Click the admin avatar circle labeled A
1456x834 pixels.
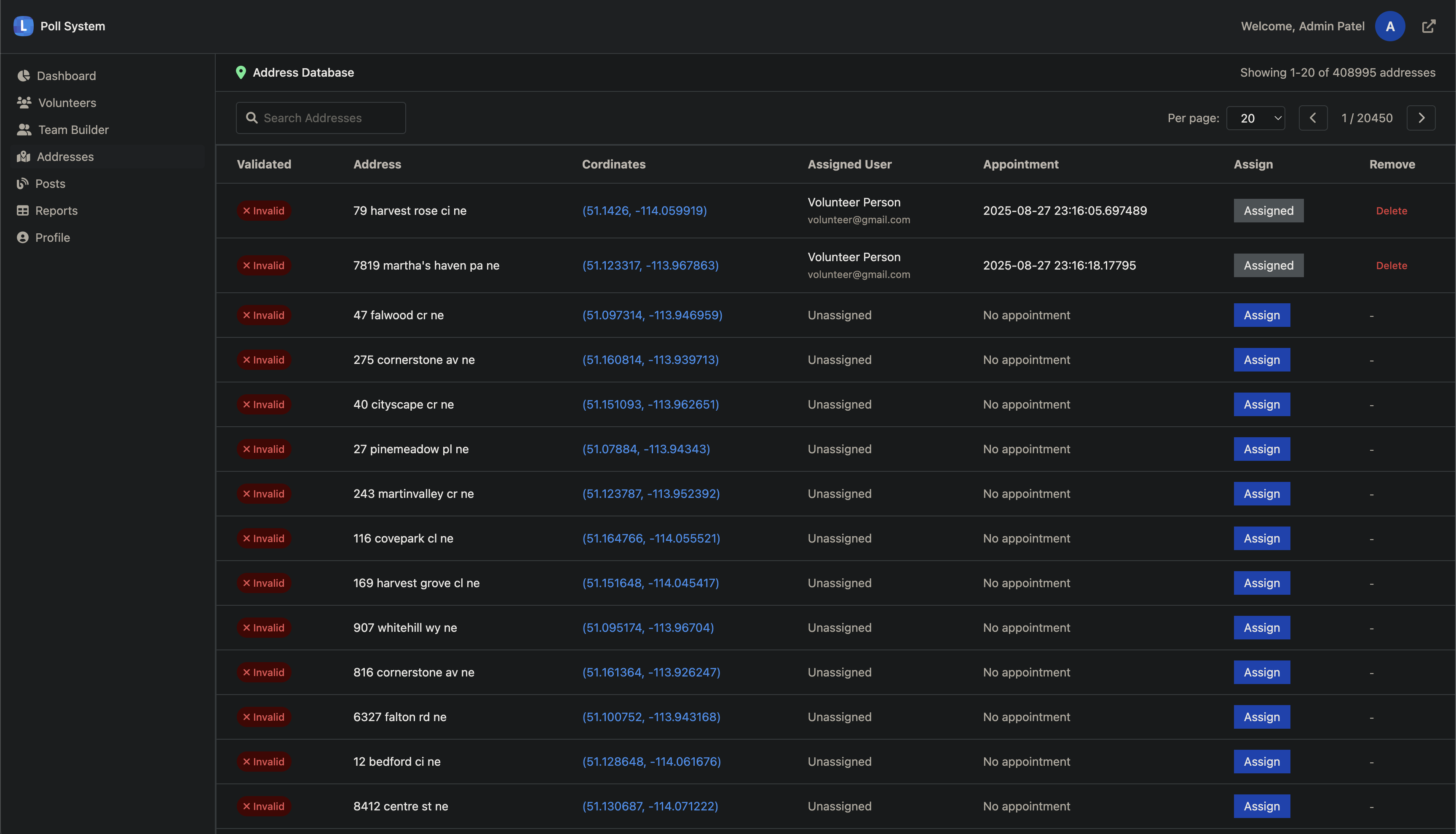tap(1389, 26)
